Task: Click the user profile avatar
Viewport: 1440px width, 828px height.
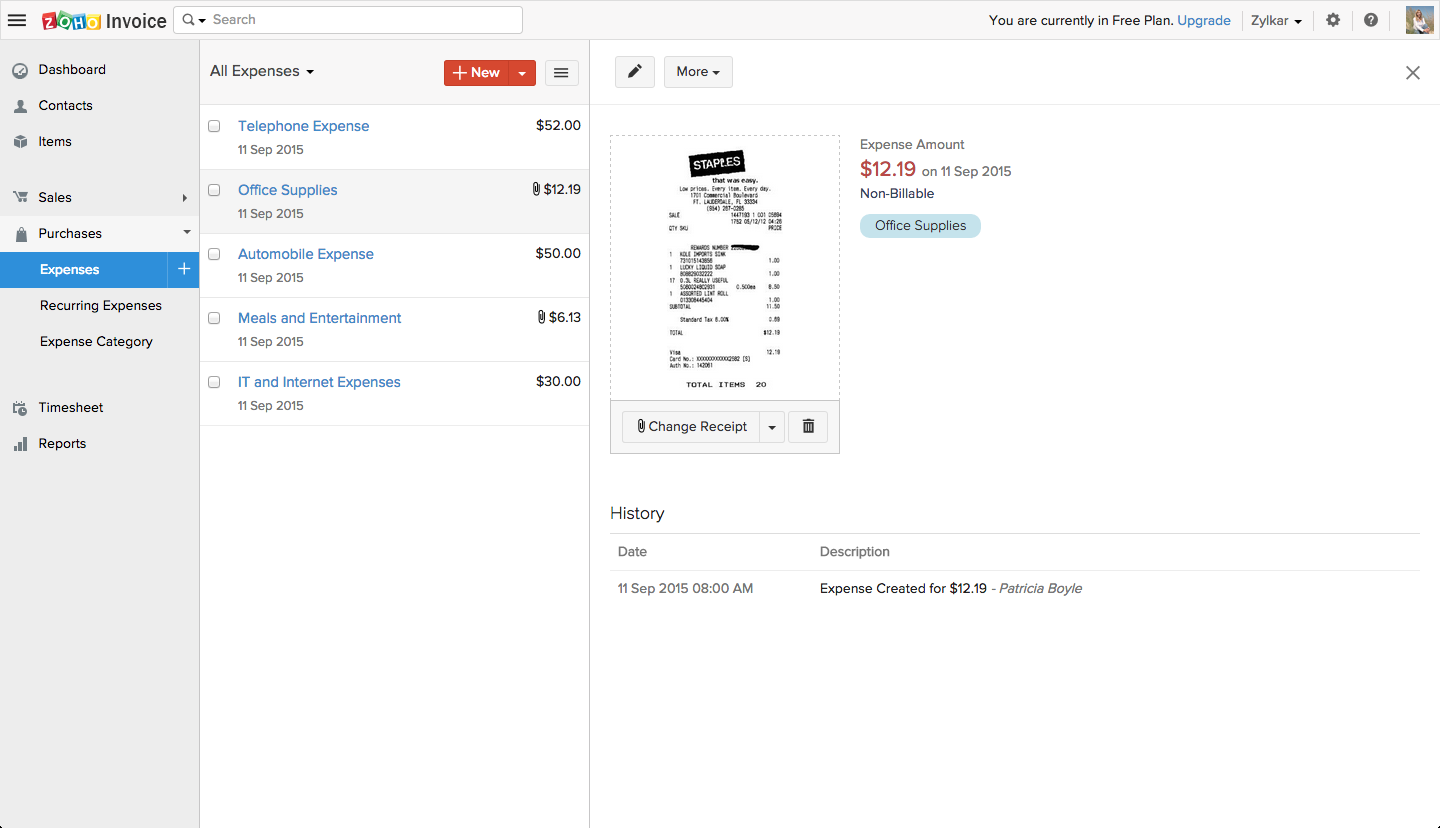Action: point(1419,20)
